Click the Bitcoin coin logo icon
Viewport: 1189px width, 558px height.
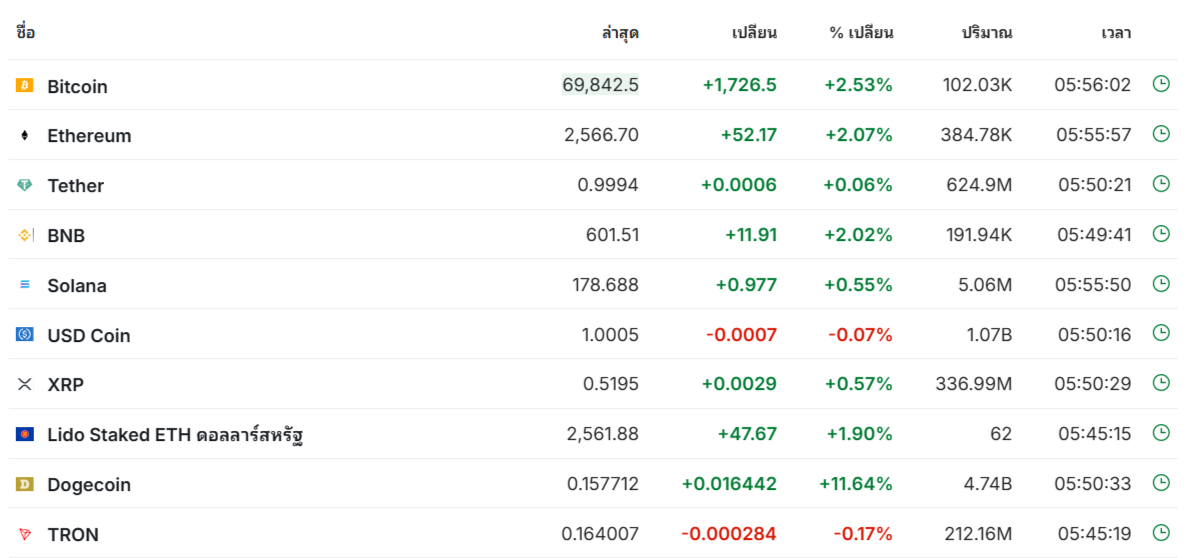click(24, 86)
